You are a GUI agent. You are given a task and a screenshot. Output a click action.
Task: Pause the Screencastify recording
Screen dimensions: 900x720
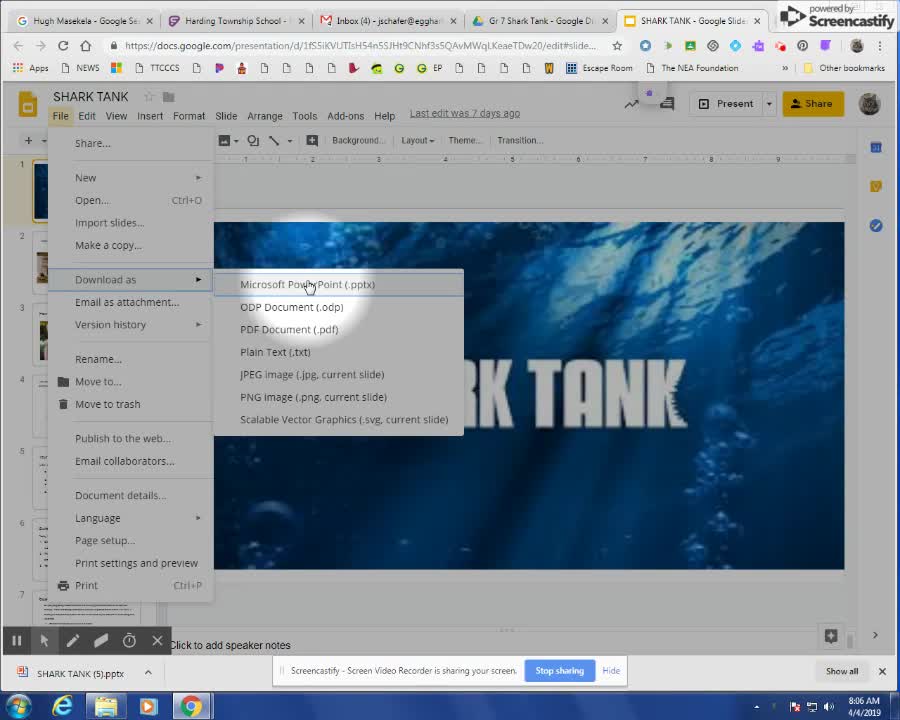(x=16, y=640)
